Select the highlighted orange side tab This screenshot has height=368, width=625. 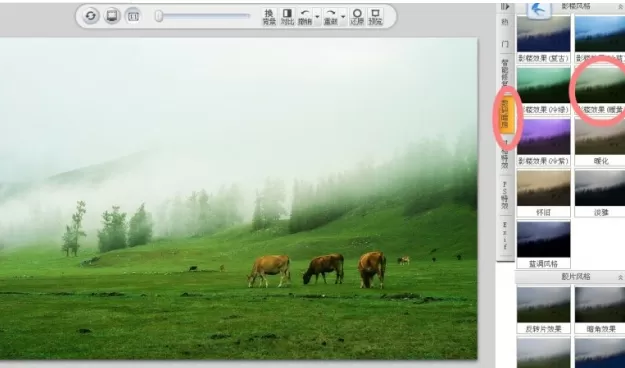pyautogui.click(x=506, y=116)
